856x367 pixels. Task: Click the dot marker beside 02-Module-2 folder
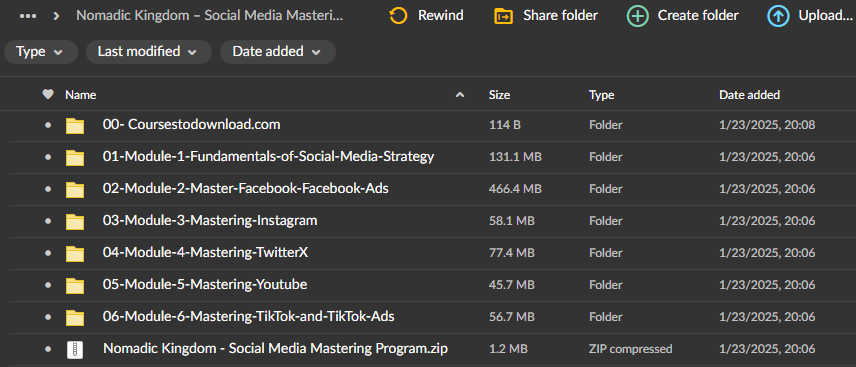point(48,189)
